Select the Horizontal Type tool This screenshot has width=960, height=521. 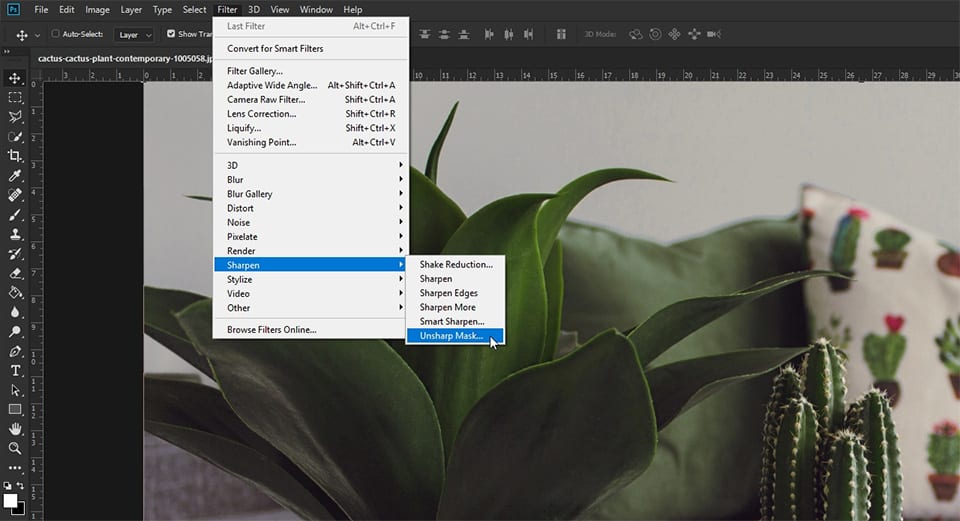click(15, 370)
